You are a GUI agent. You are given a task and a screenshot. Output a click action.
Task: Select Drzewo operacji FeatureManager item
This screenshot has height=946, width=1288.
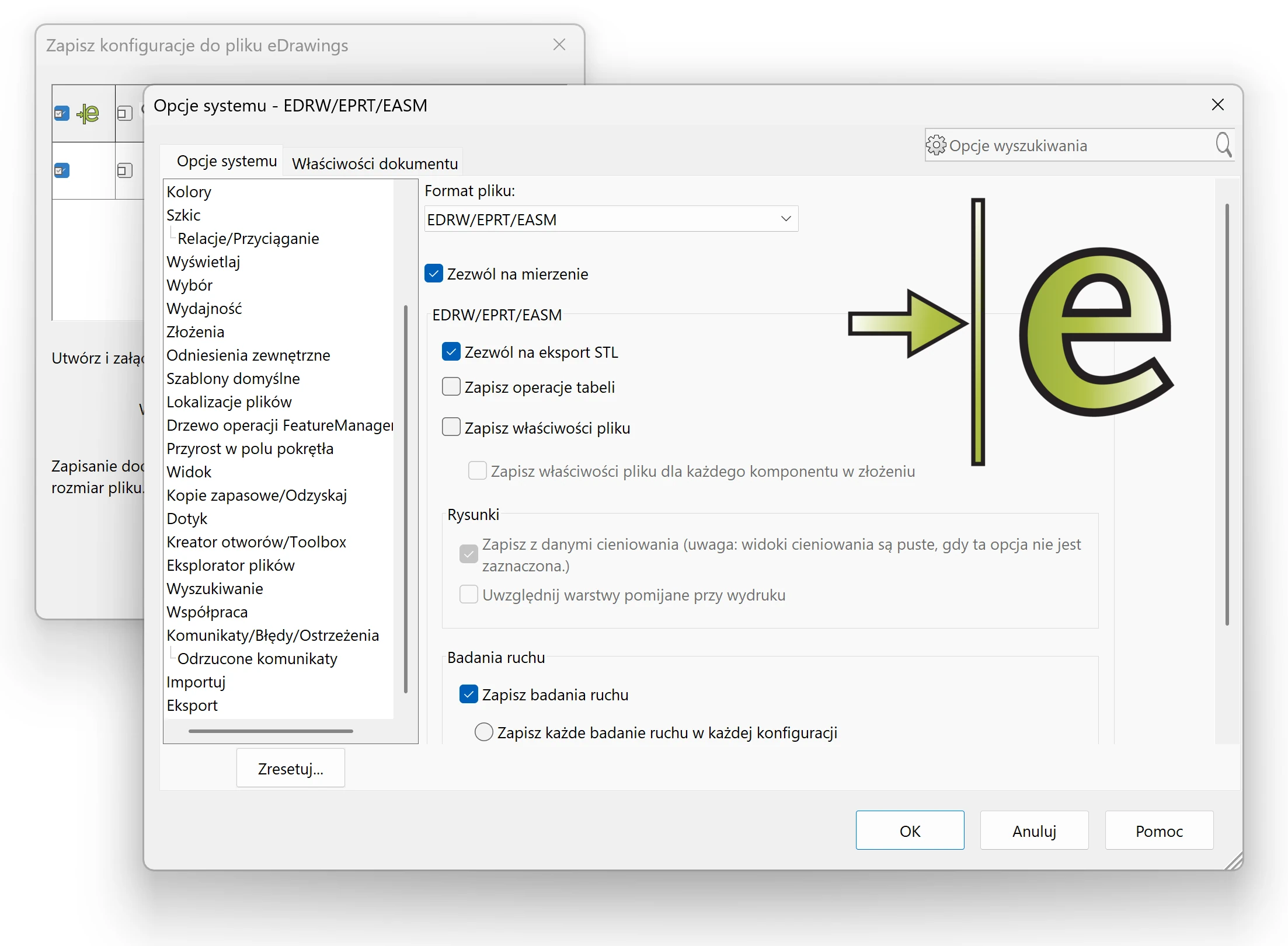coord(280,425)
